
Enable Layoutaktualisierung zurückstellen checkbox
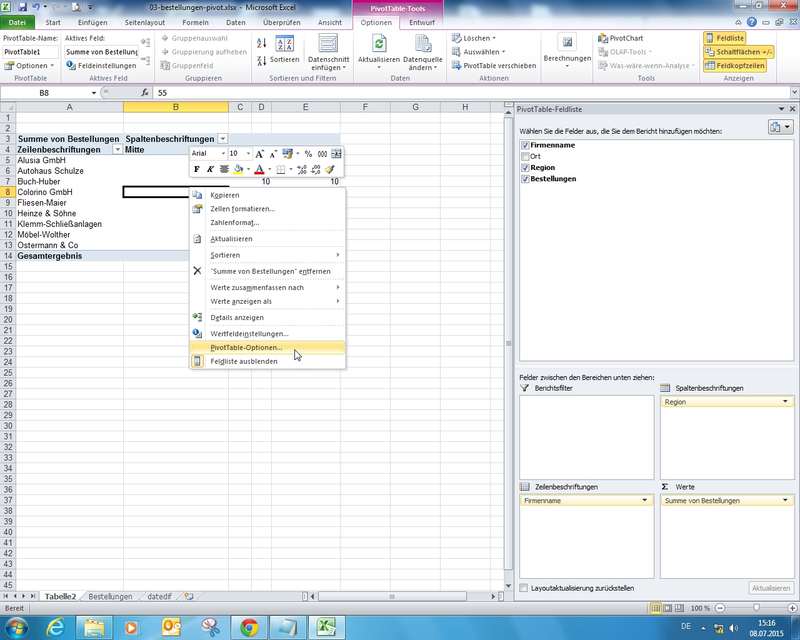(525, 588)
